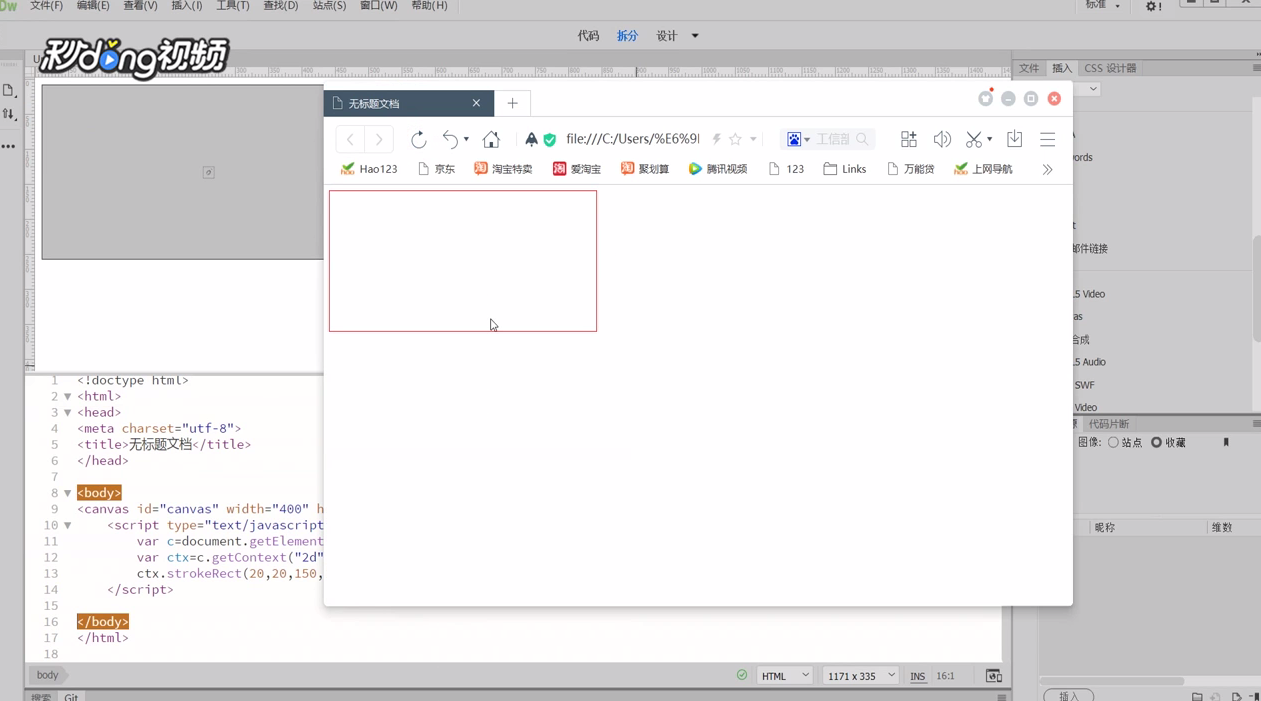
Task: Open the Links bookmark folder
Action: (x=845, y=169)
